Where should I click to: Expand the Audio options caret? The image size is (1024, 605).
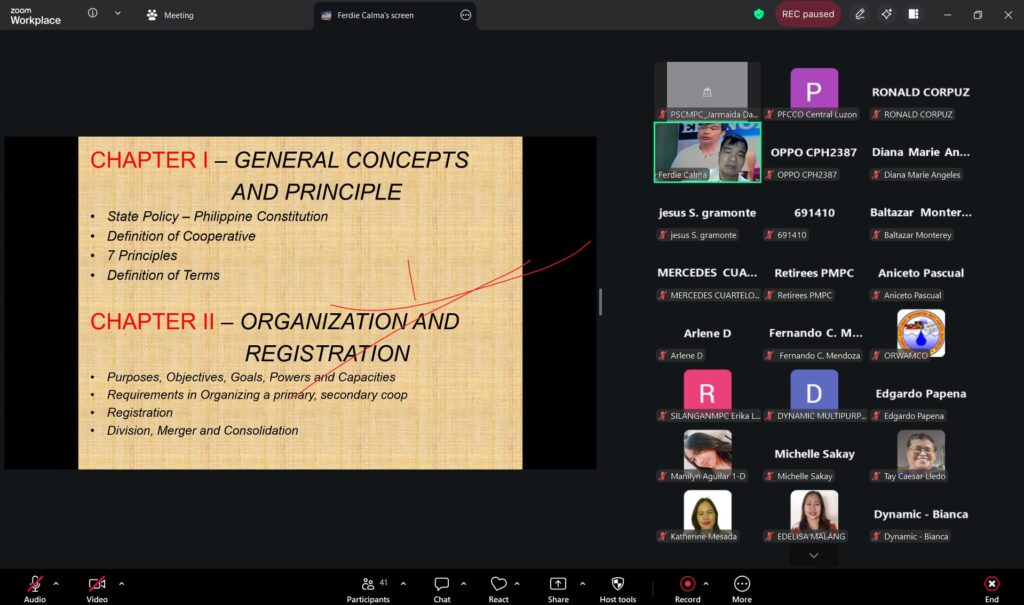tap(56, 583)
